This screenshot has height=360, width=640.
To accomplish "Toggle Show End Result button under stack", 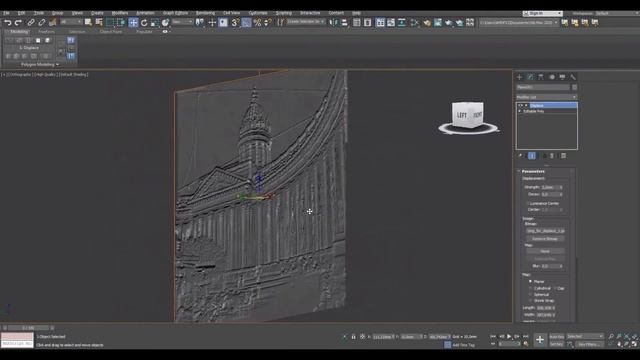I will (x=532, y=156).
